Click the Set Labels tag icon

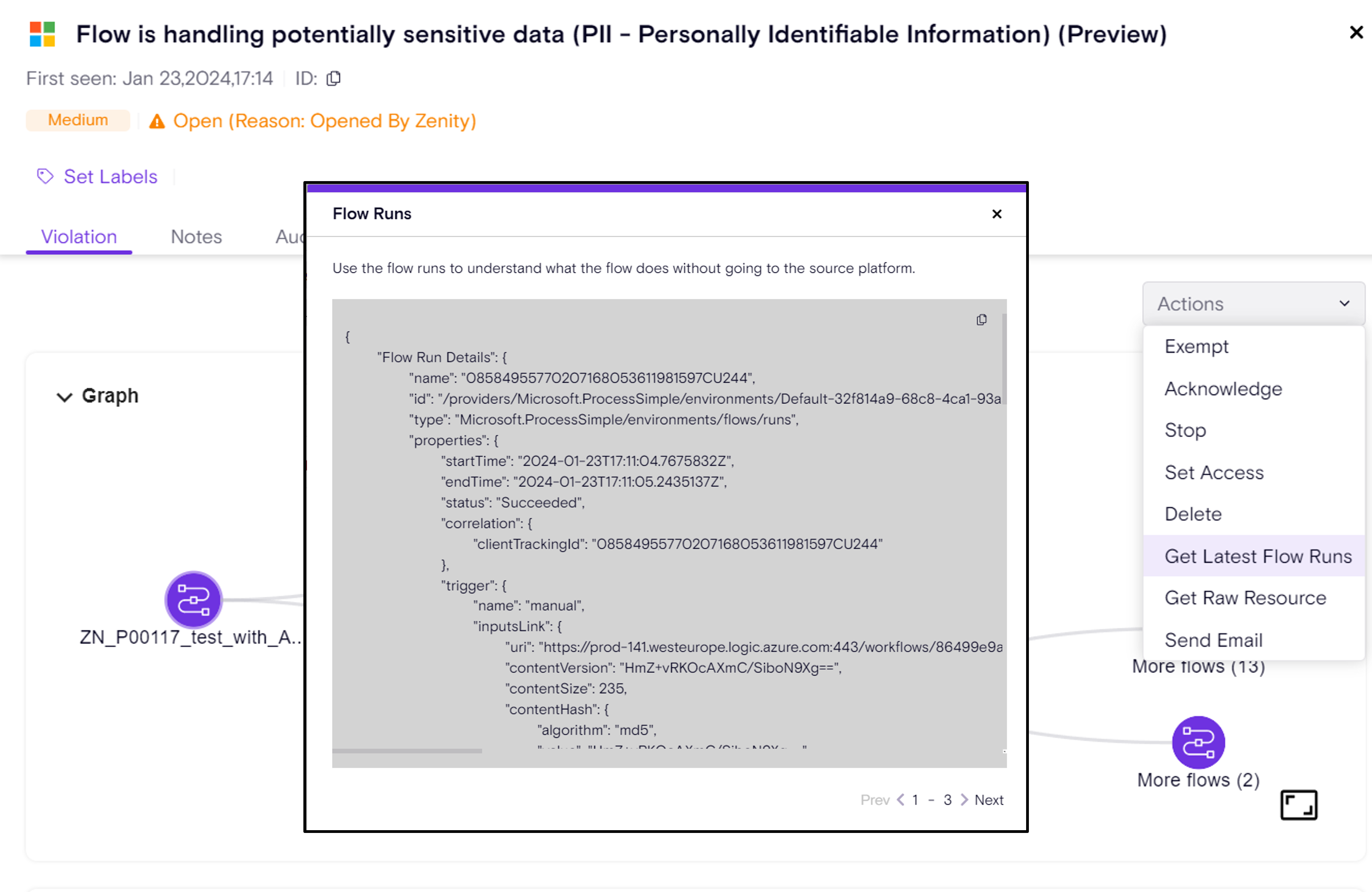pos(45,176)
